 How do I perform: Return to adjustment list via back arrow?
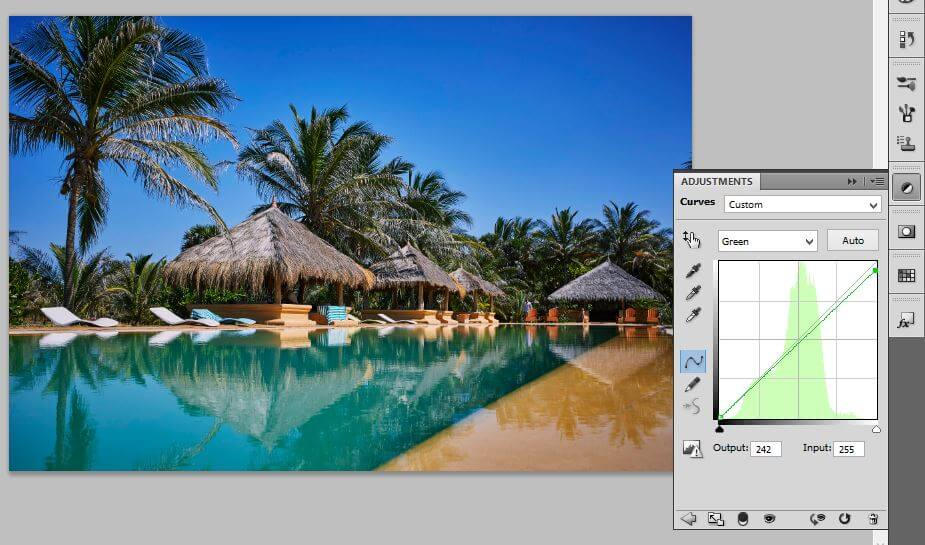click(x=688, y=518)
